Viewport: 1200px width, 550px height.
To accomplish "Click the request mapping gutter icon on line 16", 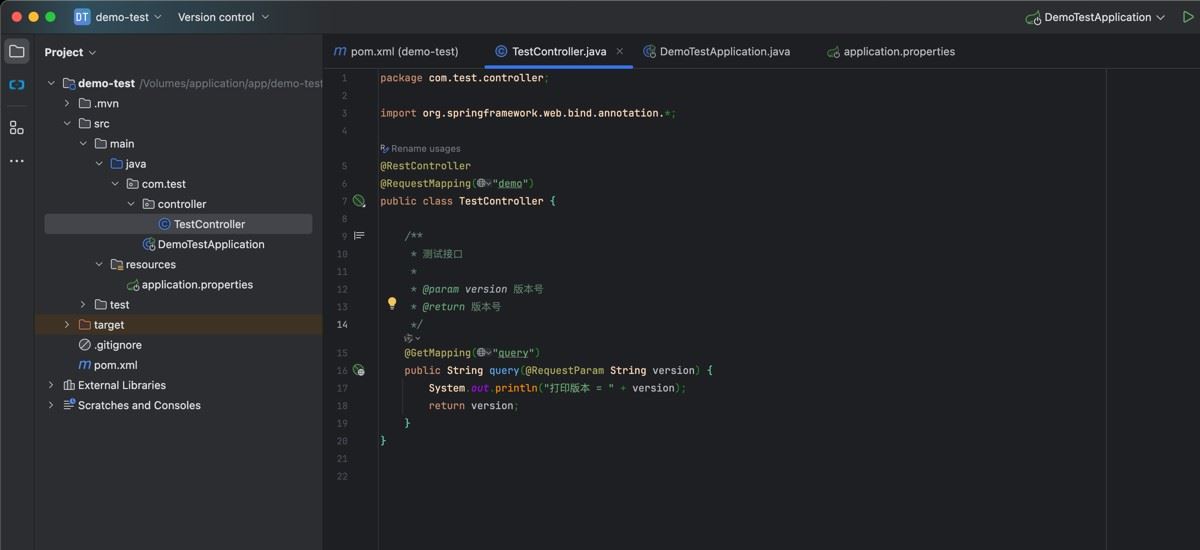I will [358, 371].
